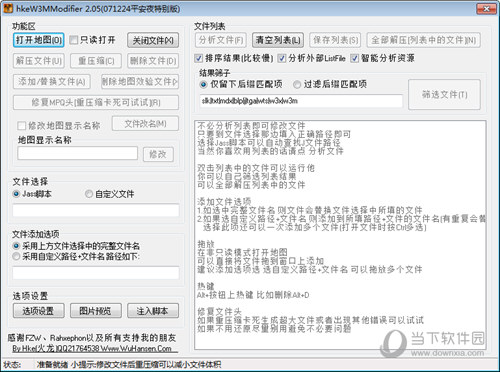This screenshot has width=500, height=372.
Task: Click the line 可以全部解压列表中的文件
Action: [251, 185]
